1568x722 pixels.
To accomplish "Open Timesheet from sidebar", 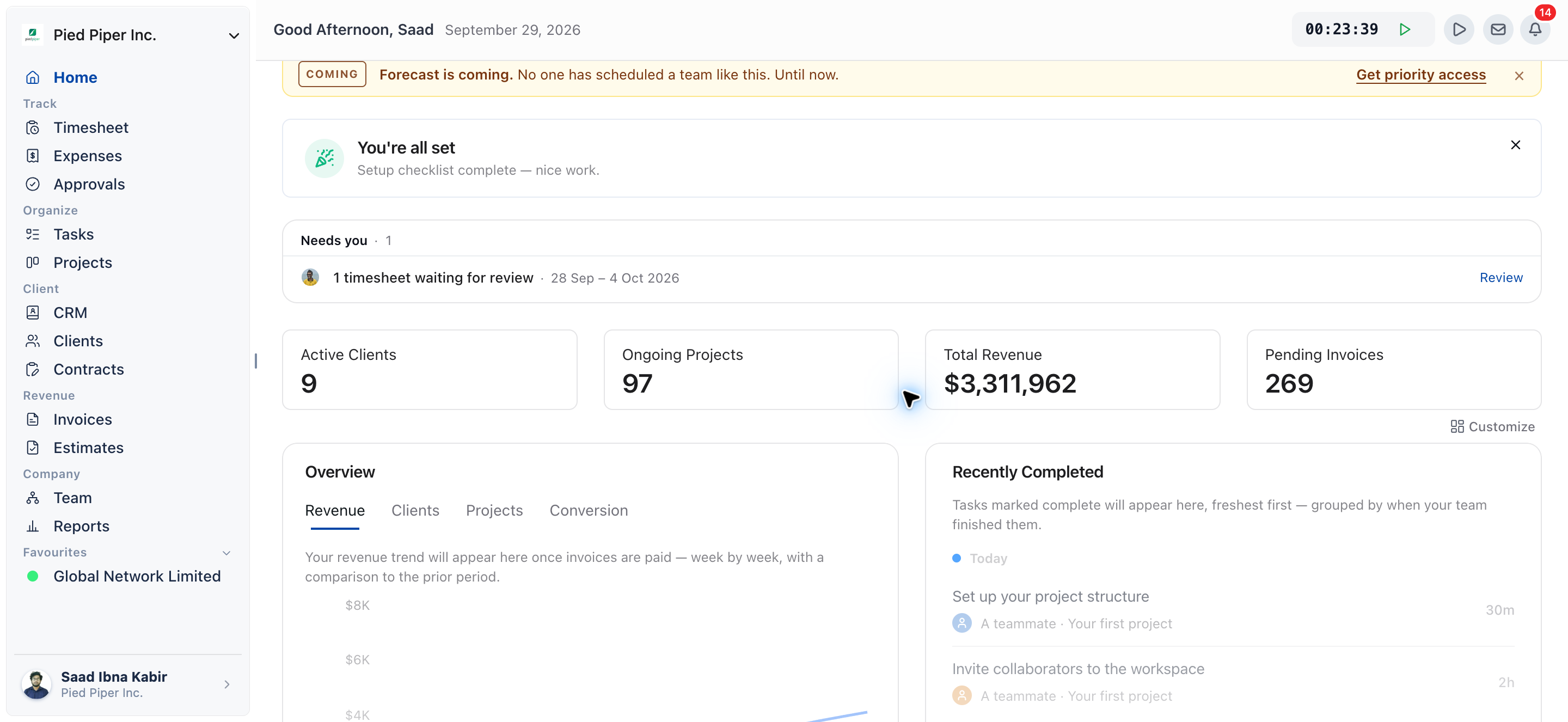I will tap(90, 127).
